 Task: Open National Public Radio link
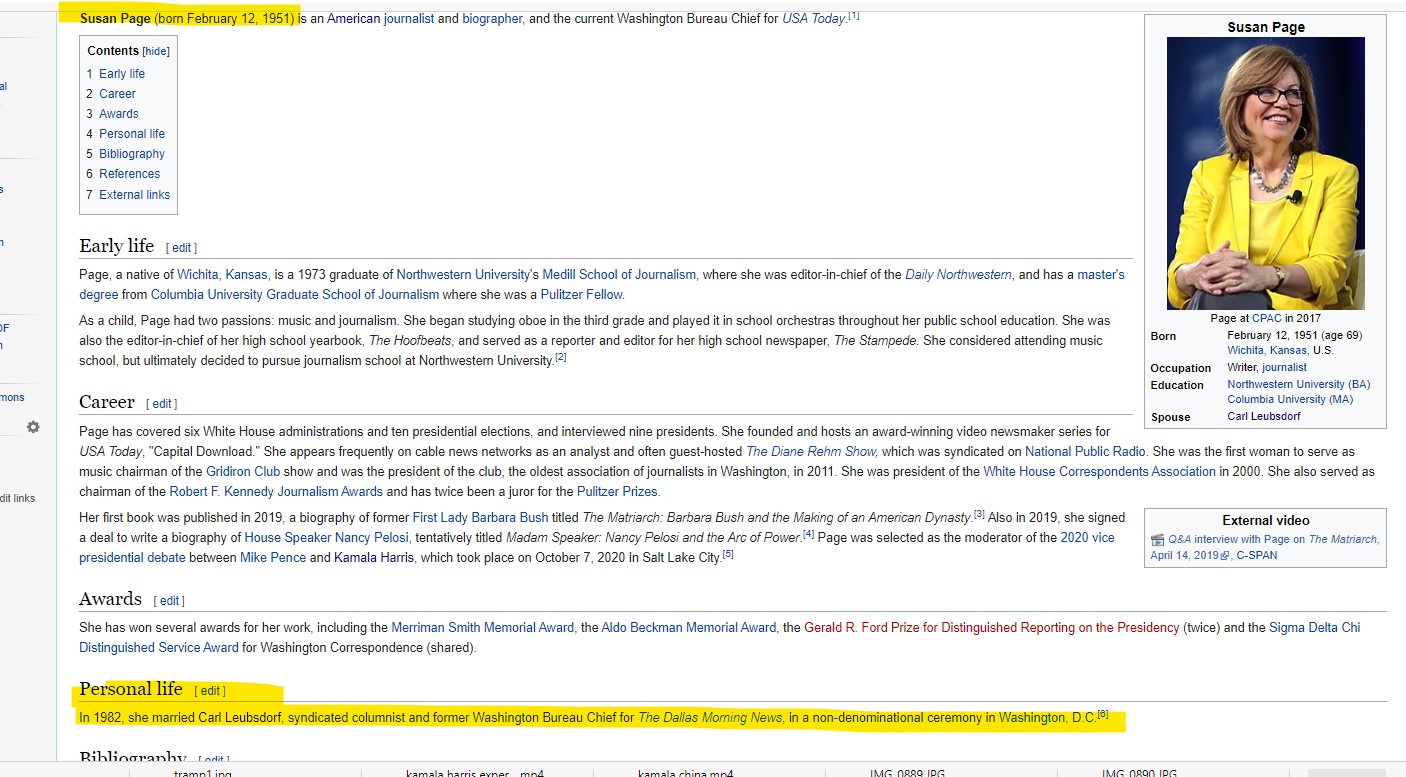click(1085, 452)
